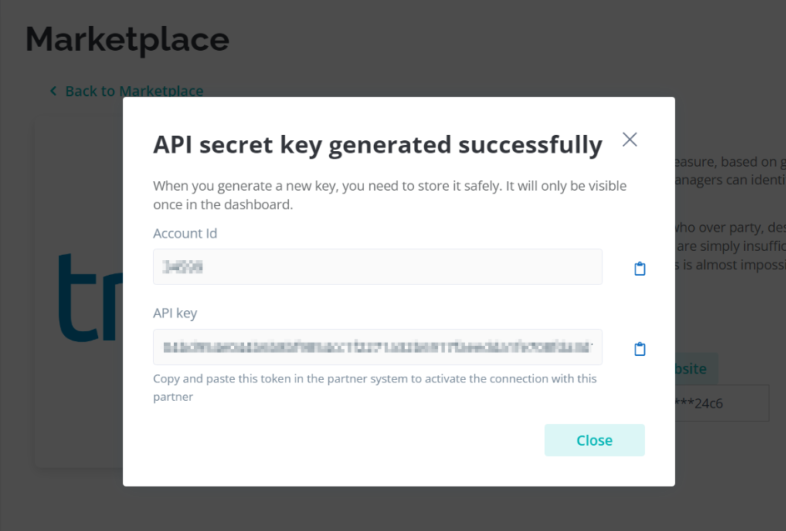Click the dimmed partner description text
The height and width of the screenshot is (531, 786).
[730, 213]
